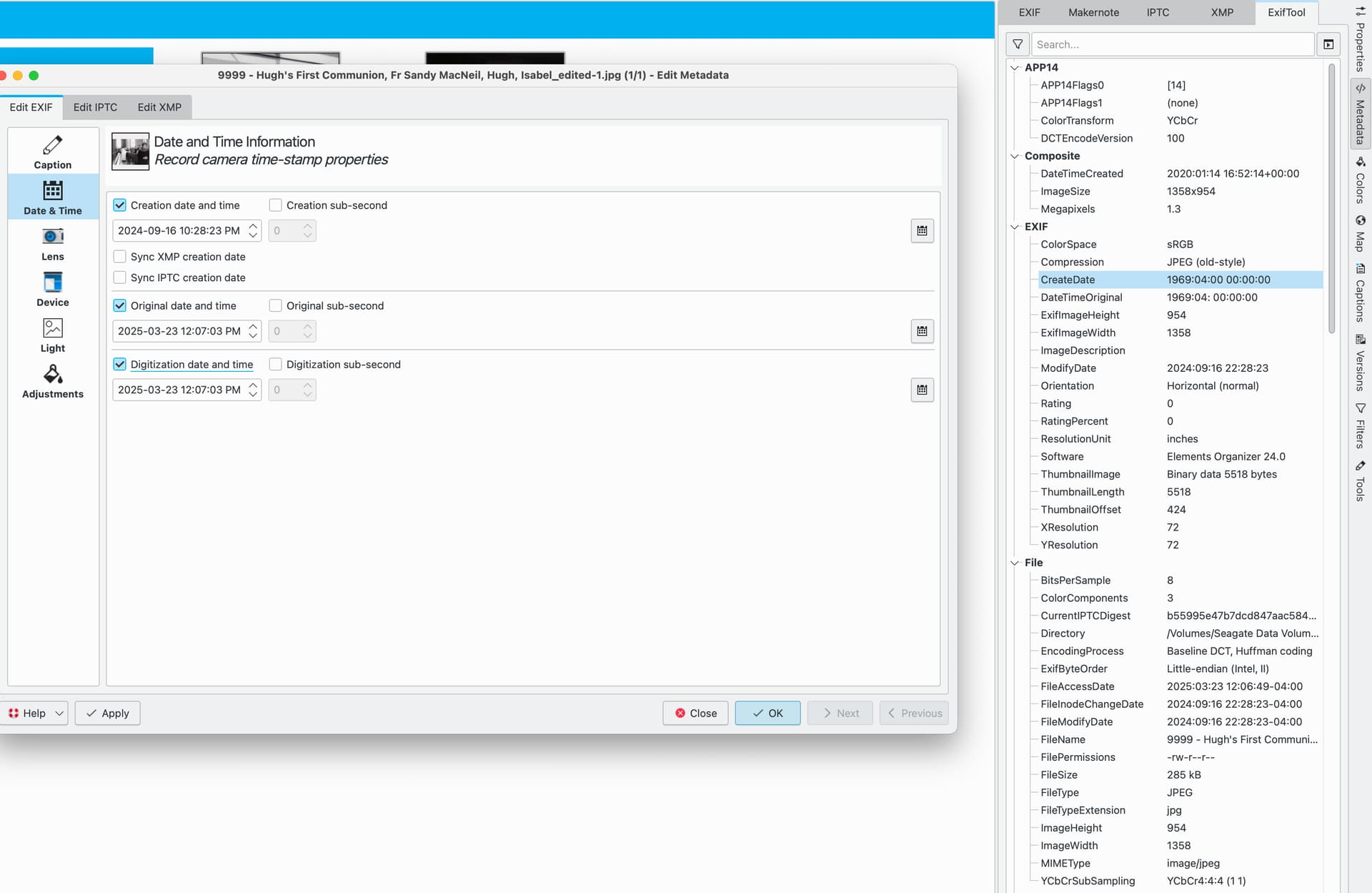
Task: Open the EXIF metadata tab
Action: click(1029, 12)
